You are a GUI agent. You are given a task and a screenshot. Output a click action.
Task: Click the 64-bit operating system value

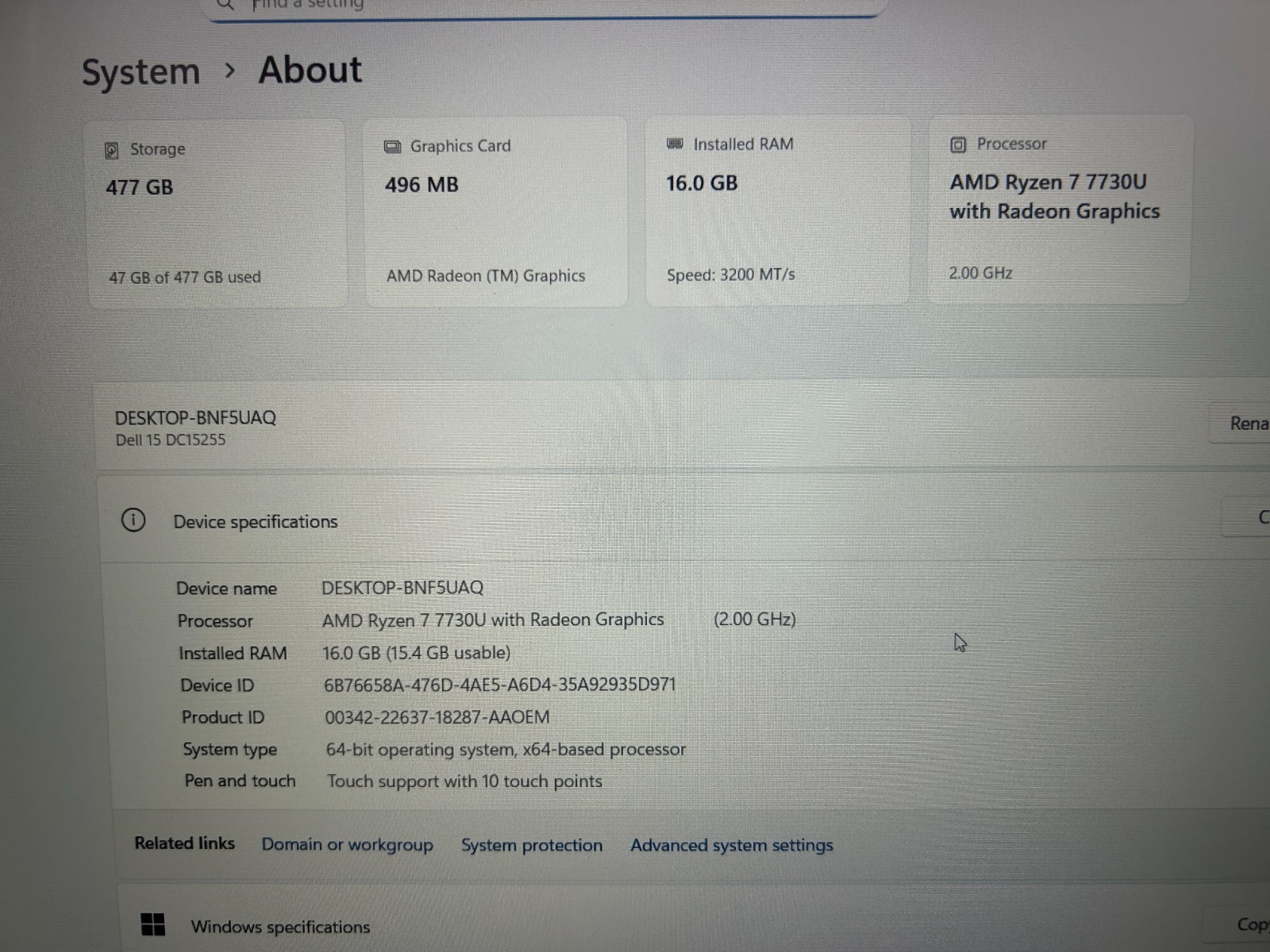pos(506,750)
